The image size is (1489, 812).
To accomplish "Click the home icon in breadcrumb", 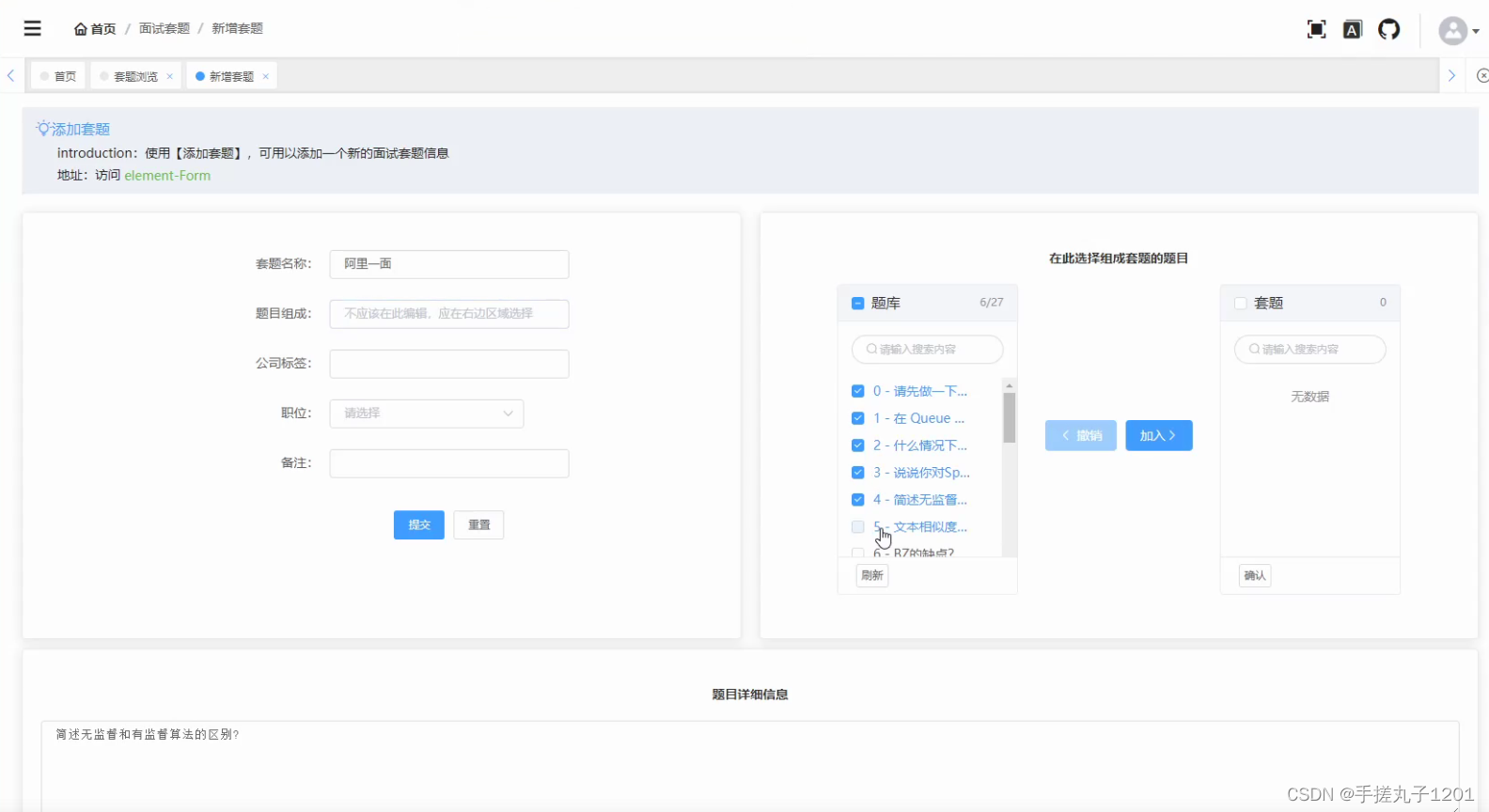I will tap(81, 29).
